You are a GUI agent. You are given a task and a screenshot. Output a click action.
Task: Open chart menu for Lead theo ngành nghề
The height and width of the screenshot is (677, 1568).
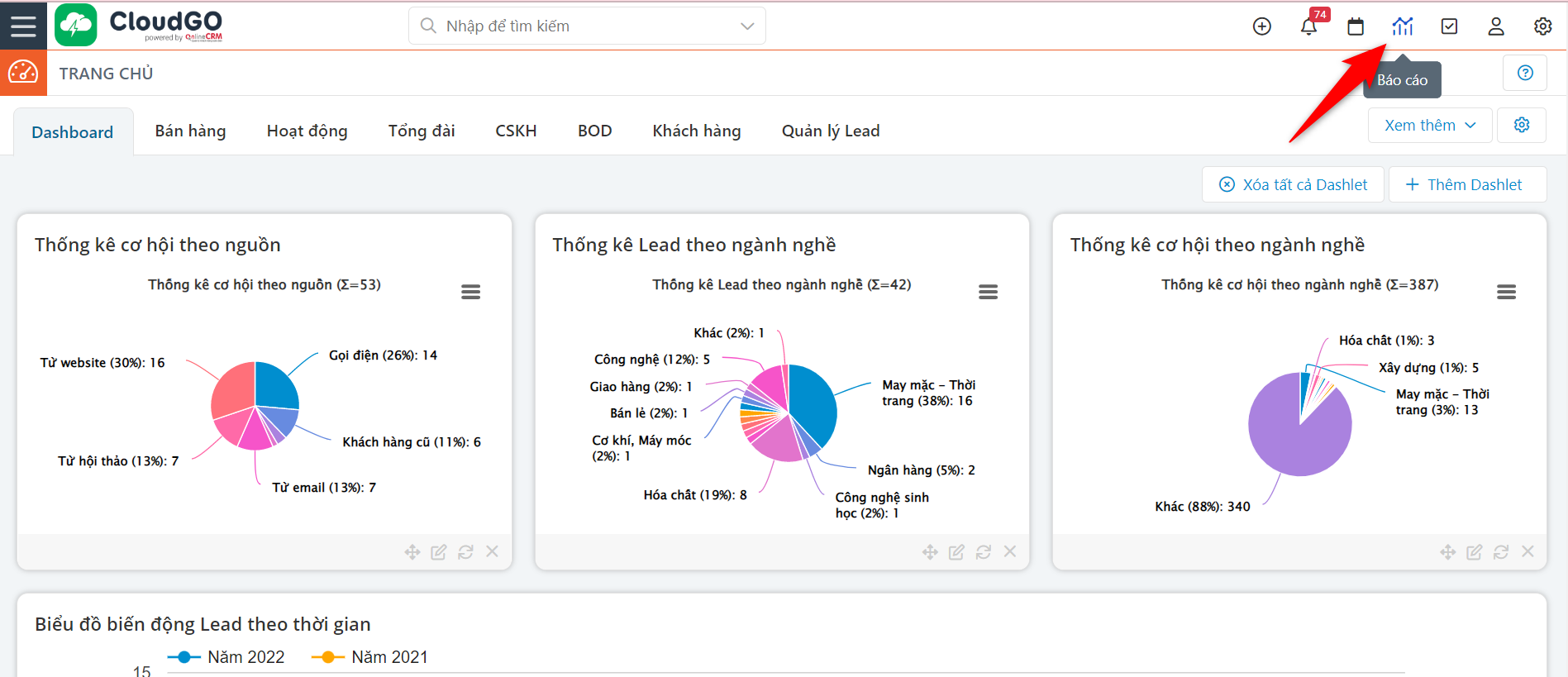988,292
